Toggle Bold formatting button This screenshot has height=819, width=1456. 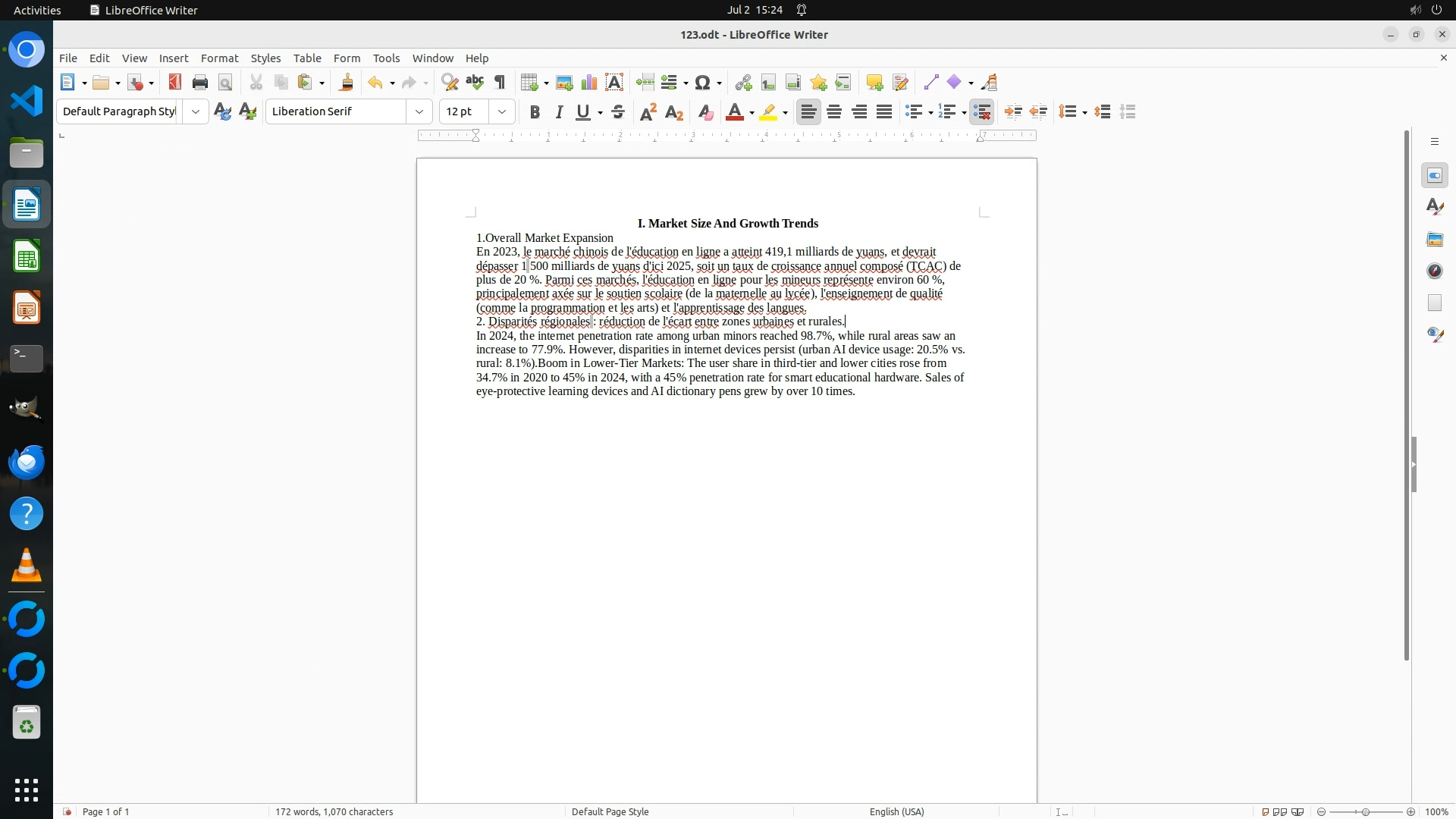pos(535,112)
